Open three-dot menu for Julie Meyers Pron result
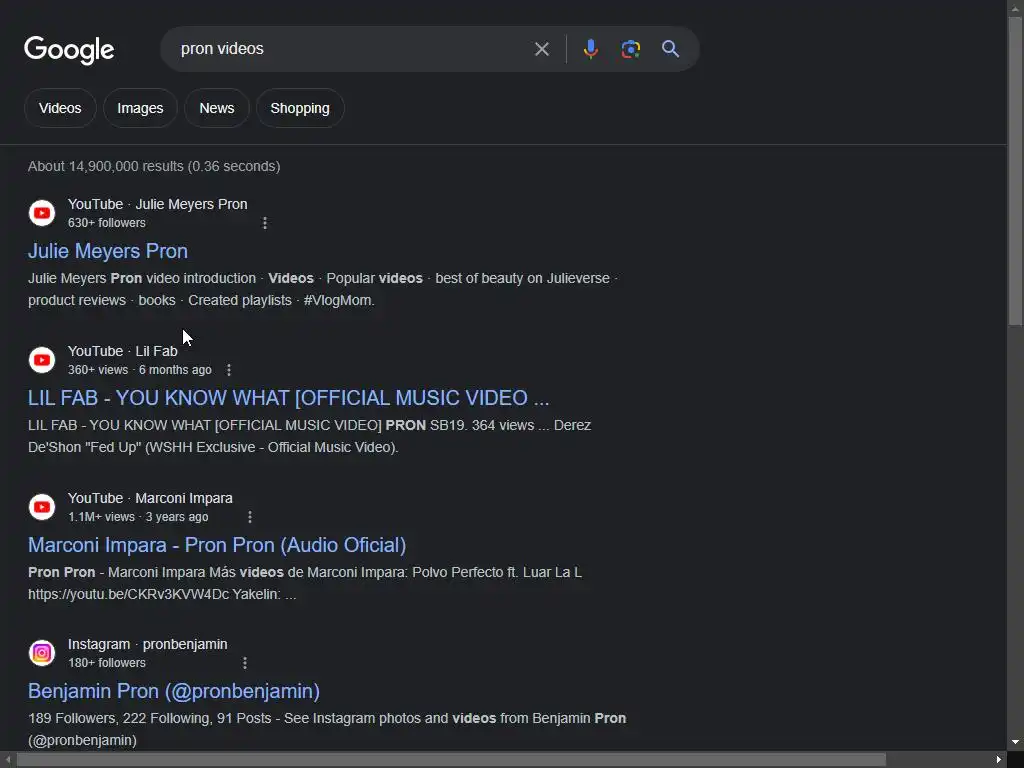 (x=264, y=223)
